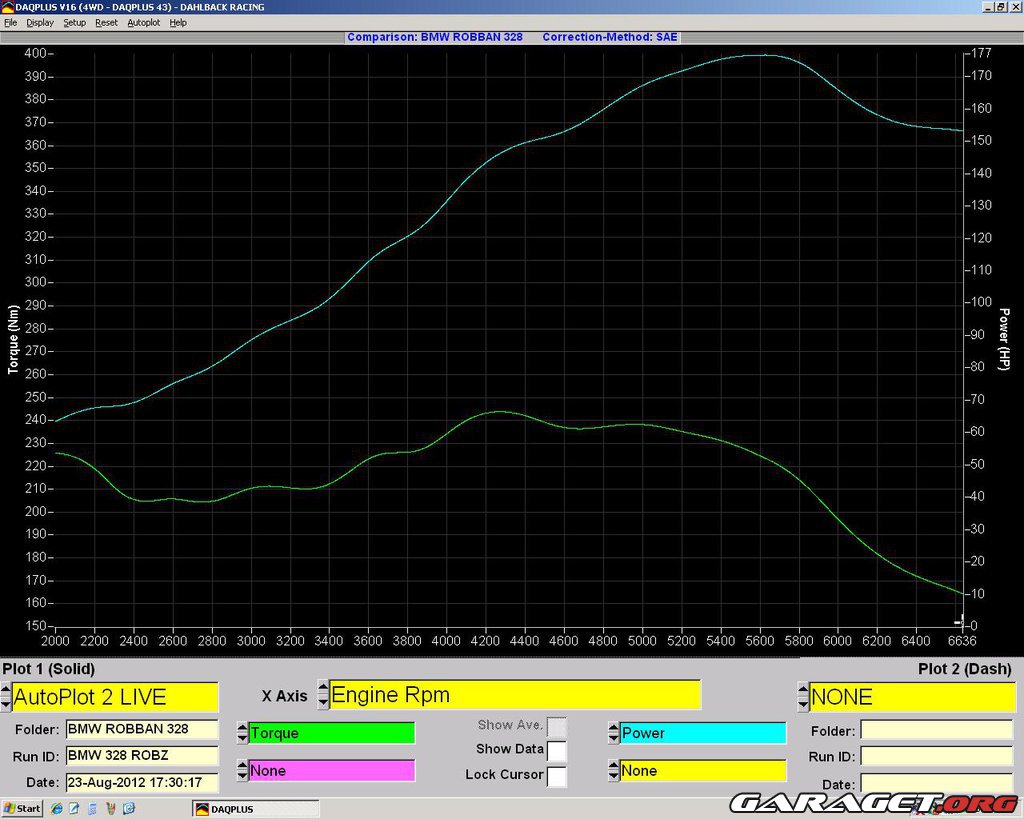
Task: Toggle the greyed Show Ave. checkbox
Action: [556, 726]
